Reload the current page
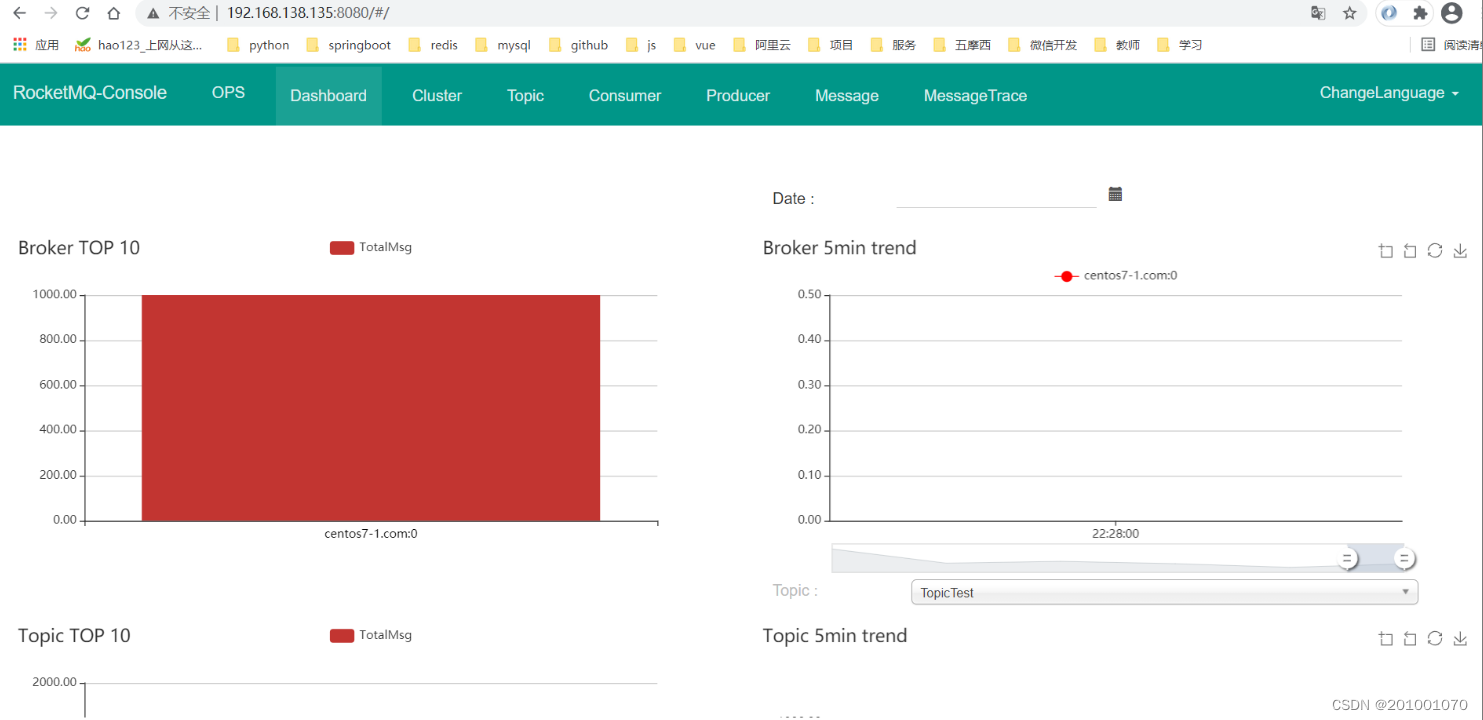Image resolution: width=1483 pixels, height=720 pixels. pyautogui.click(x=83, y=13)
